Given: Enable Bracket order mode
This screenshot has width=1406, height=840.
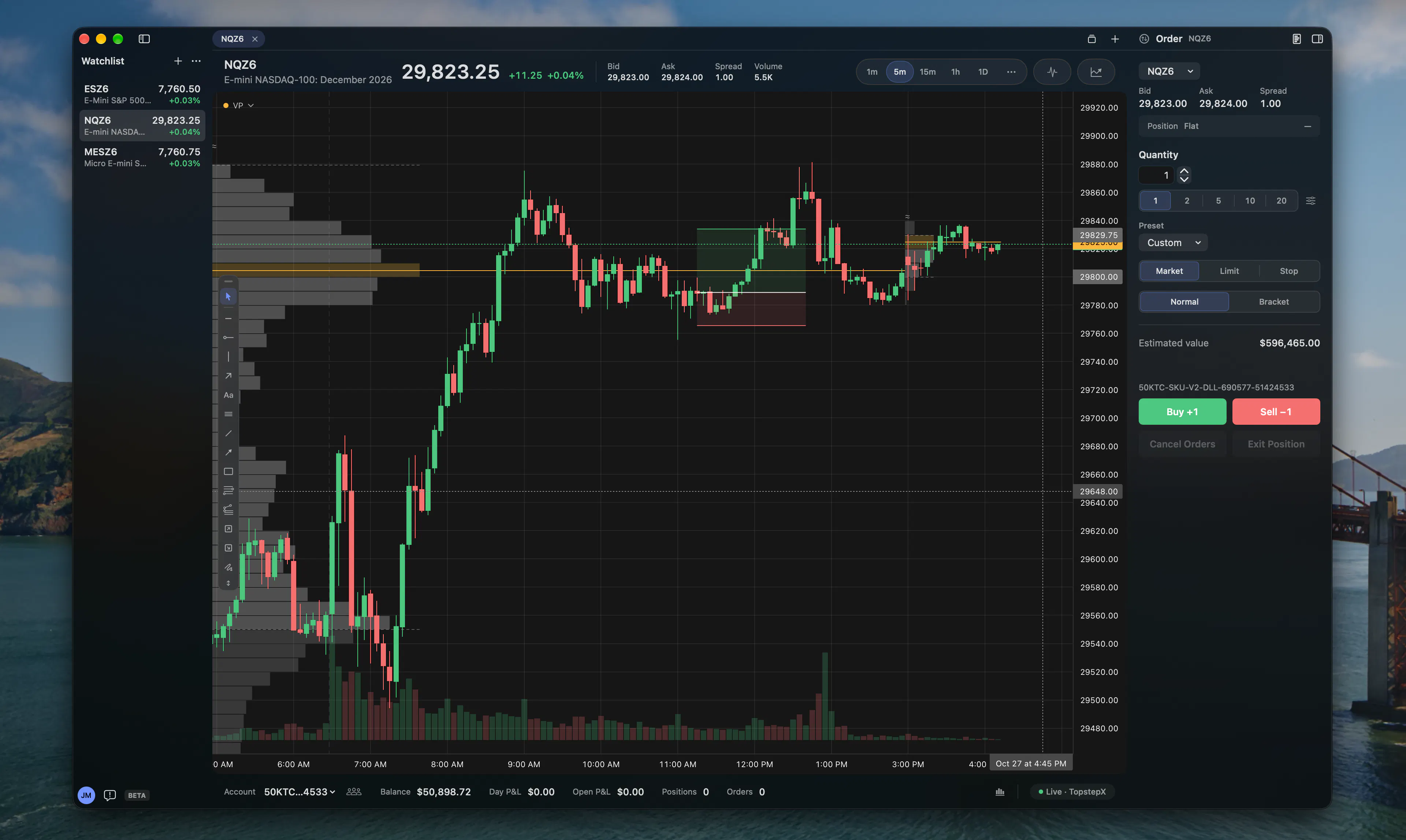Looking at the screenshot, I should [1273, 302].
